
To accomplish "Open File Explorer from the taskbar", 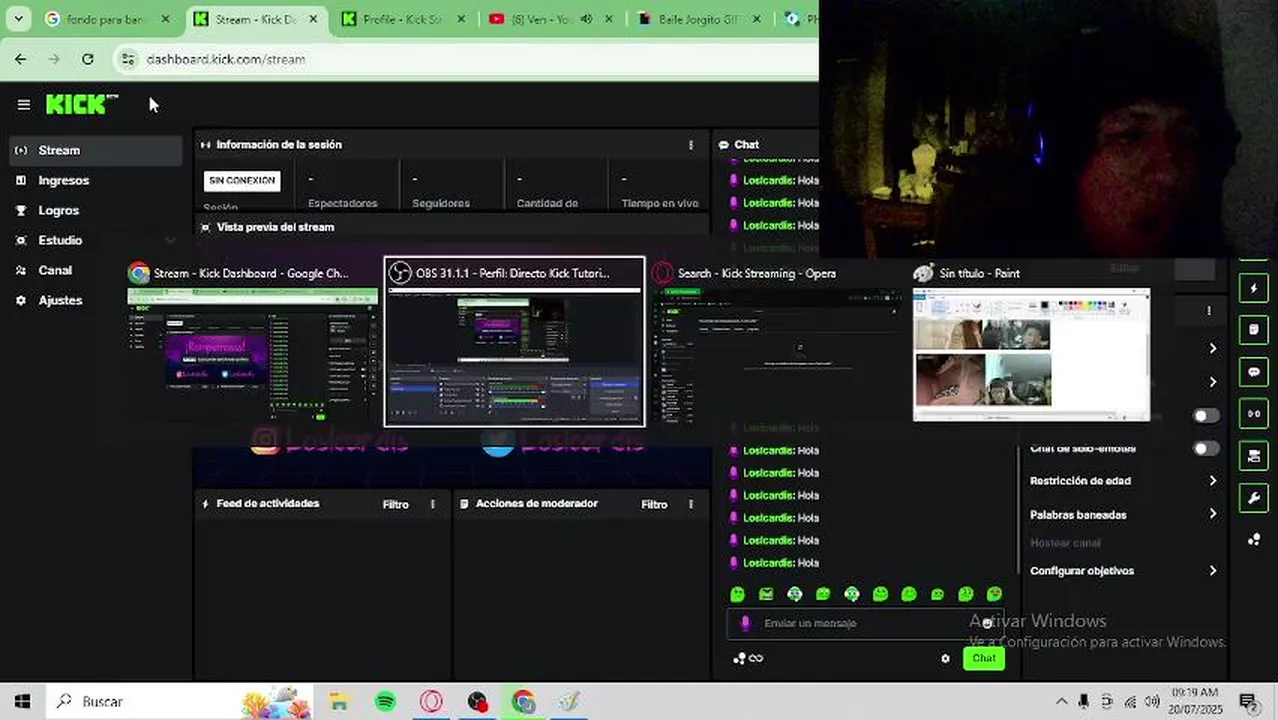I will click(339, 702).
